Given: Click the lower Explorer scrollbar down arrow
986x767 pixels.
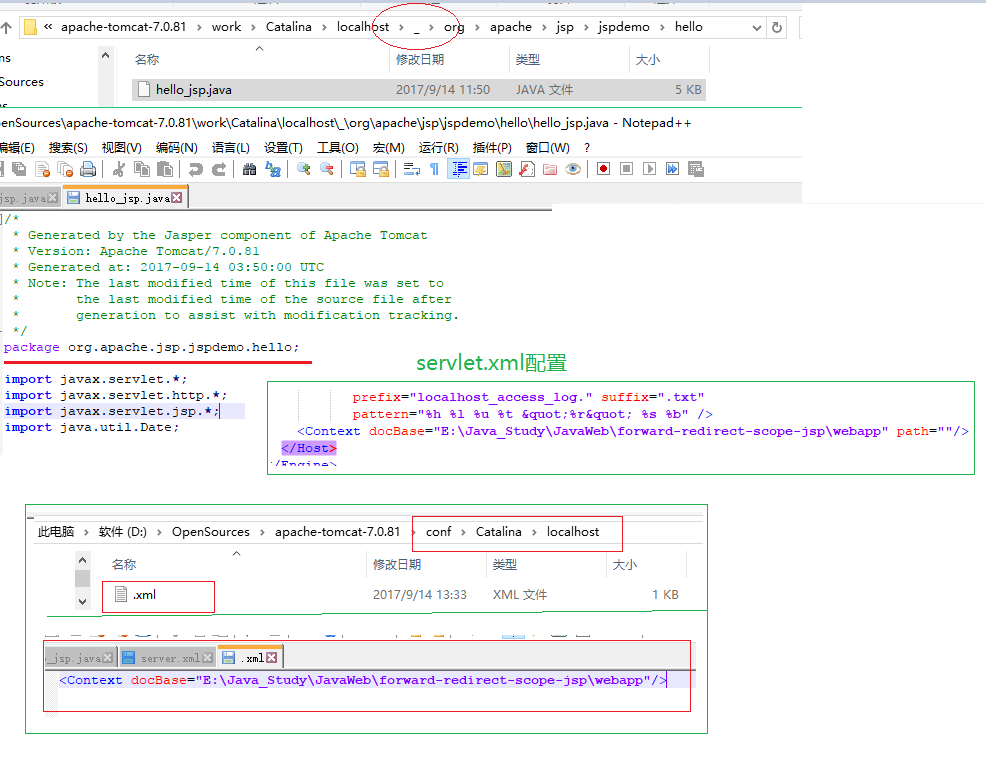Looking at the screenshot, I should click(82, 602).
